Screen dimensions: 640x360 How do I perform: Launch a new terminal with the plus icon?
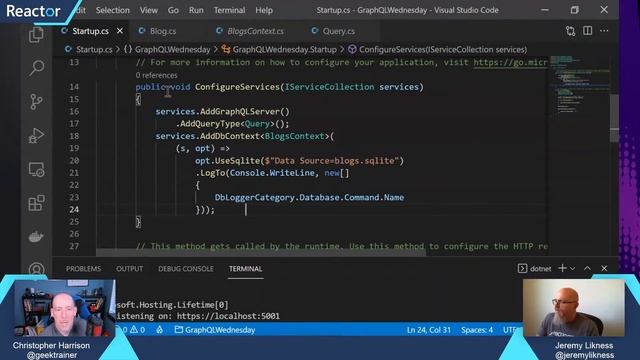pyautogui.click(x=562, y=268)
